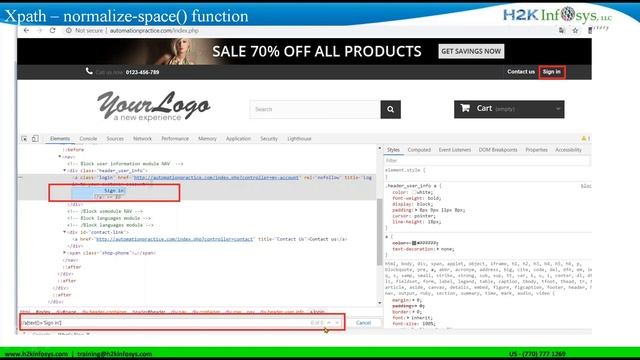The image size is (640, 360).
Task: Click the Sign in link in the header
Action: tap(552, 72)
